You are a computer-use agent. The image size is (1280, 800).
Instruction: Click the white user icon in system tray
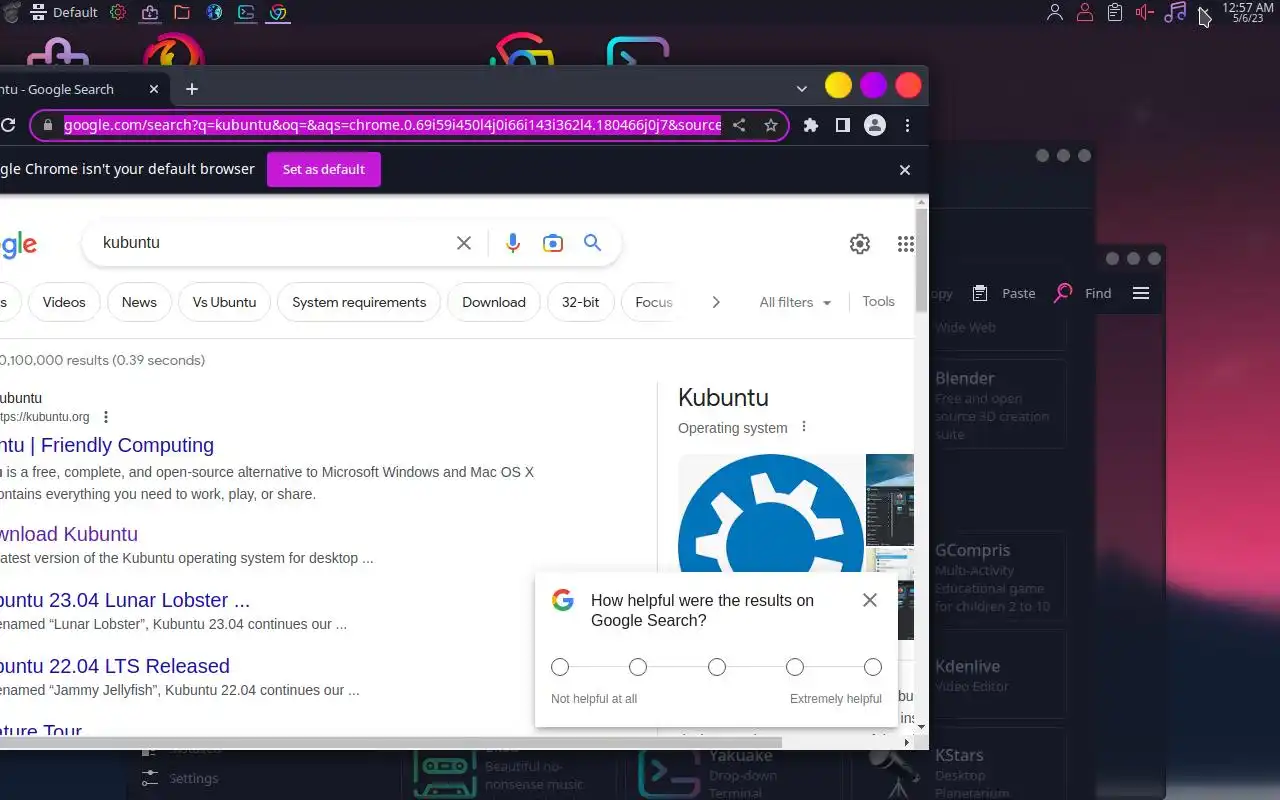(x=1054, y=12)
